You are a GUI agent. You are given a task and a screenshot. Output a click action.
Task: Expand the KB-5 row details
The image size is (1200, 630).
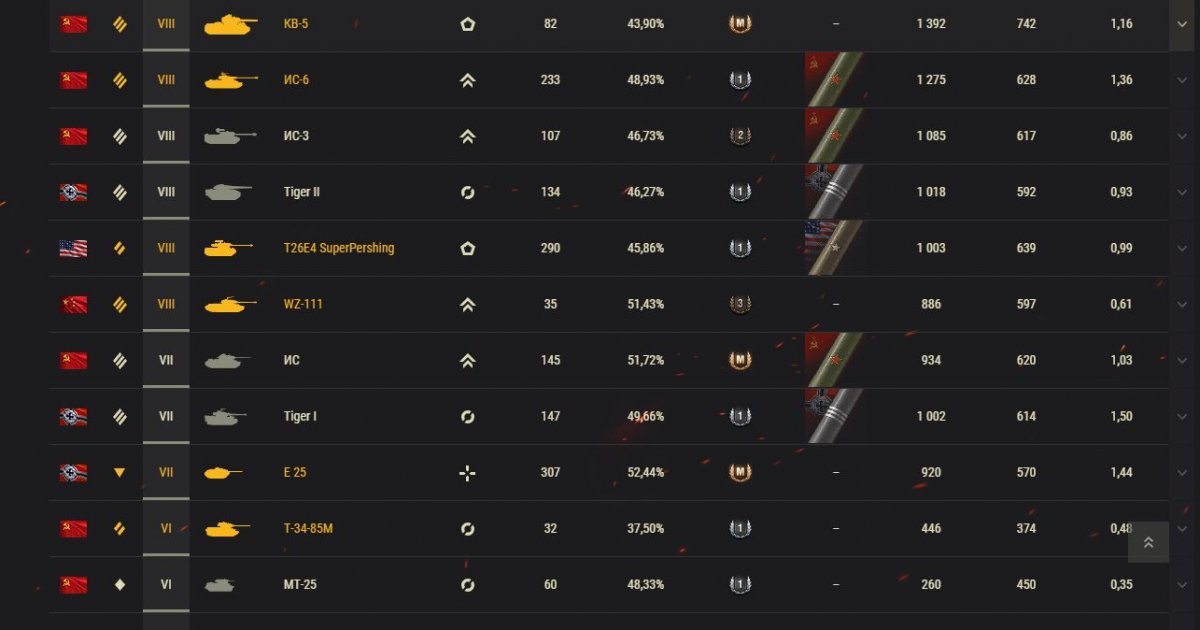(1182, 24)
